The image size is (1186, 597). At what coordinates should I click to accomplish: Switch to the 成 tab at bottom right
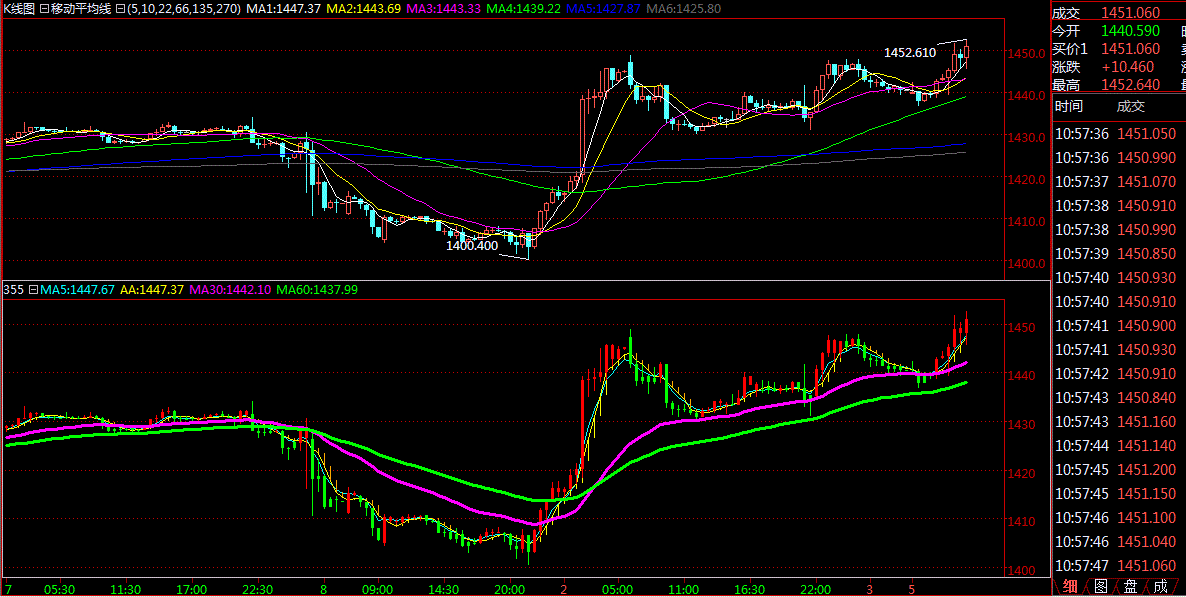point(1160,586)
